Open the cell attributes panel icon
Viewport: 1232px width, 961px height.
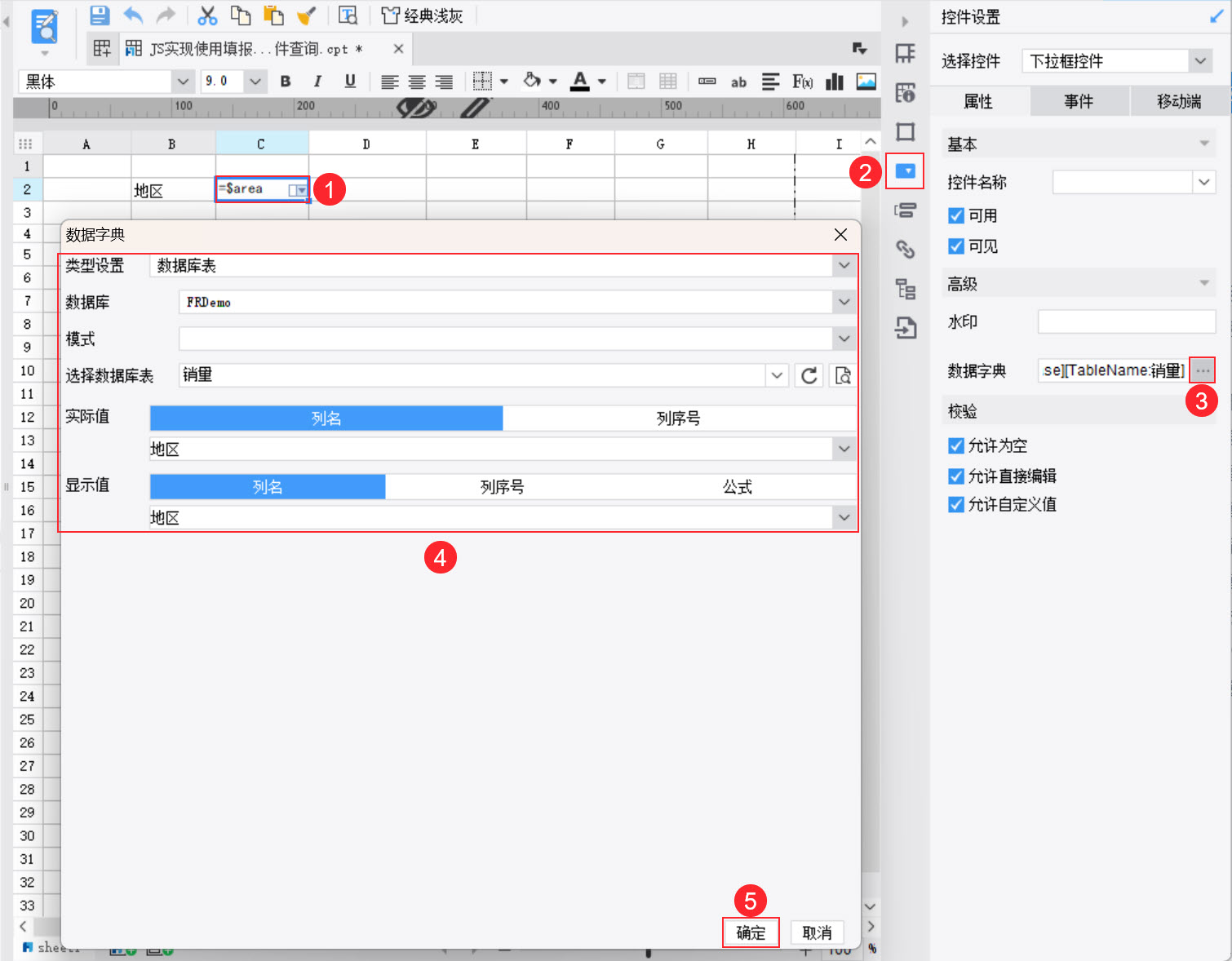pos(906,93)
